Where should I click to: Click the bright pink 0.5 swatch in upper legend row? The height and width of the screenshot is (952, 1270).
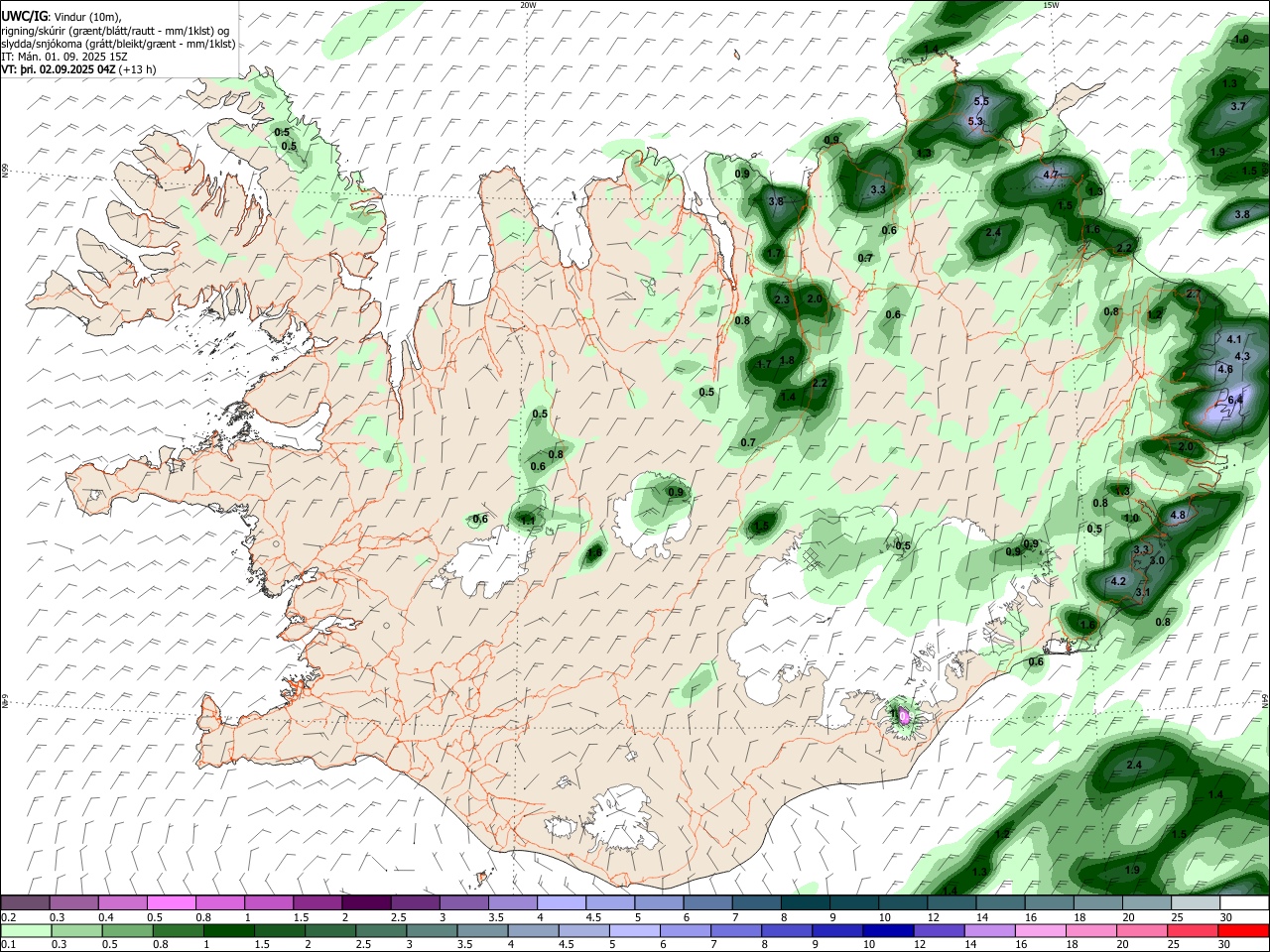171,903
